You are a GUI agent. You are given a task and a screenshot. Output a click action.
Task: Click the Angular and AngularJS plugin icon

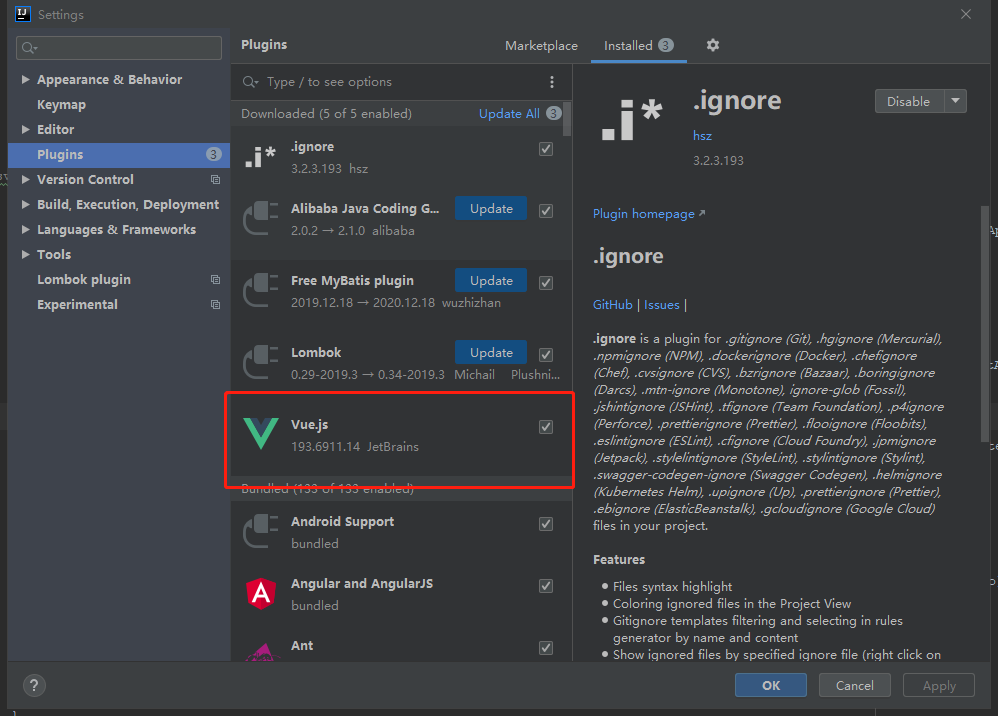point(260,595)
